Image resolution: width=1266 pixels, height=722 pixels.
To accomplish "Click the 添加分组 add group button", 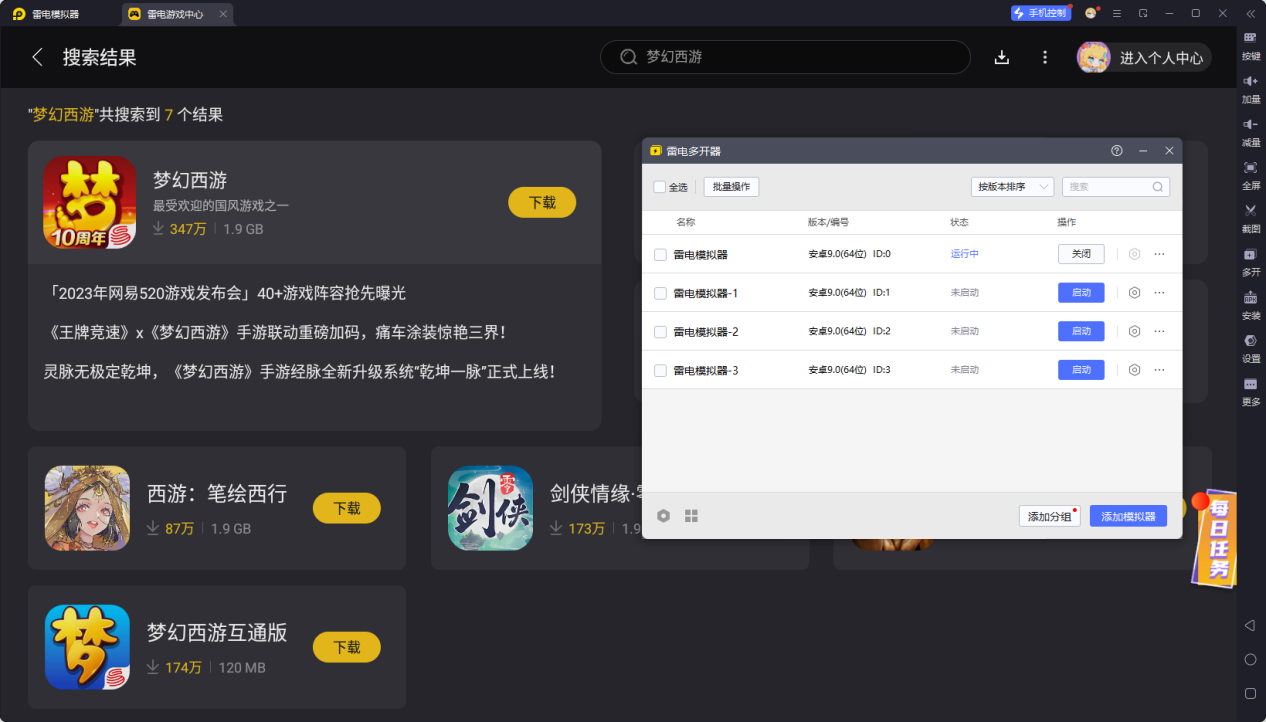I will tap(1049, 516).
